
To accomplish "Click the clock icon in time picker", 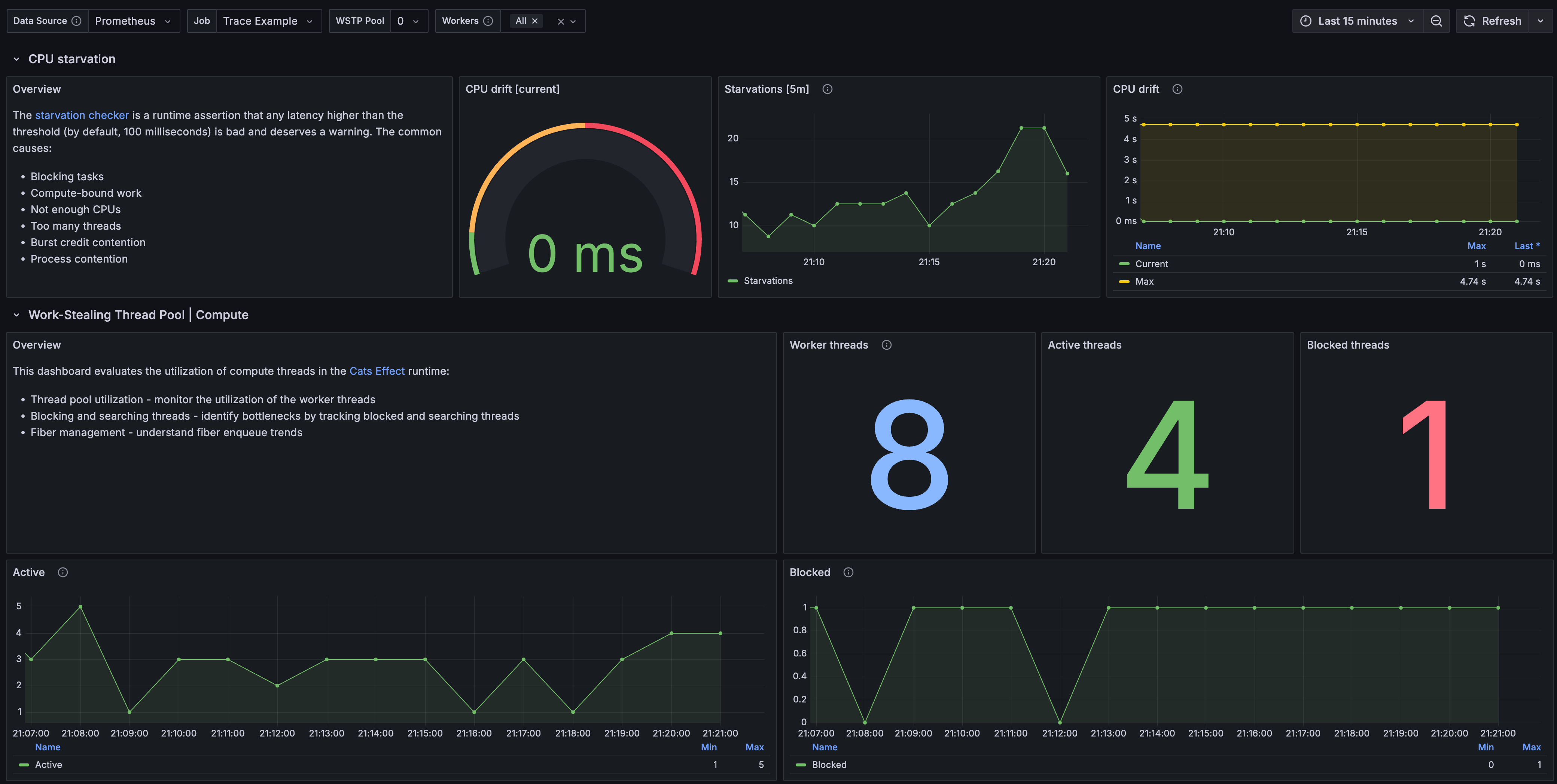I will point(1305,21).
